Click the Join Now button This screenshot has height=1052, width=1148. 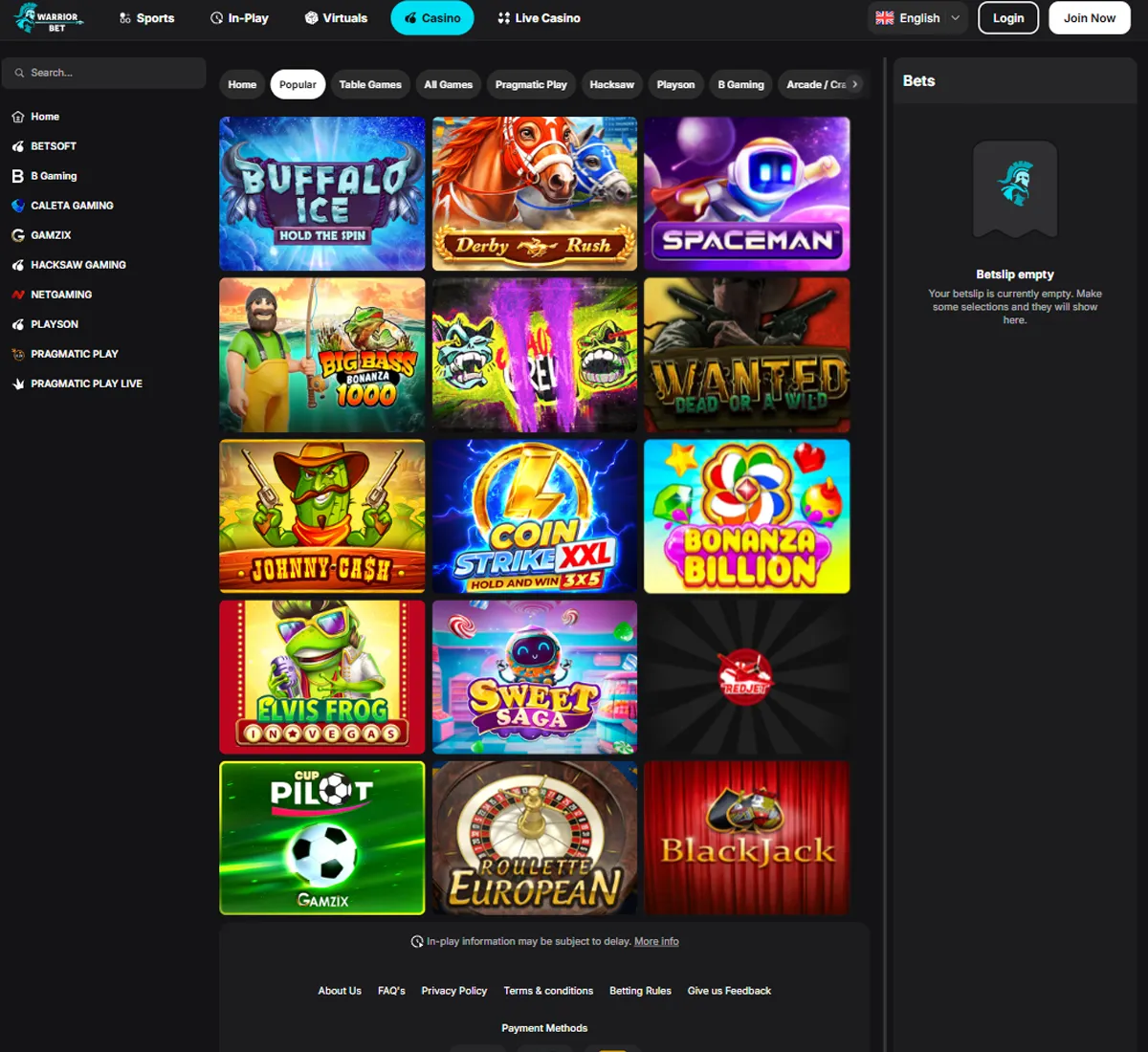tap(1090, 18)
